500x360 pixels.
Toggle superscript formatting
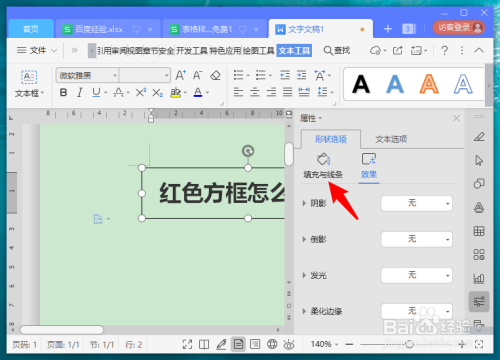(x=141, y=92)
